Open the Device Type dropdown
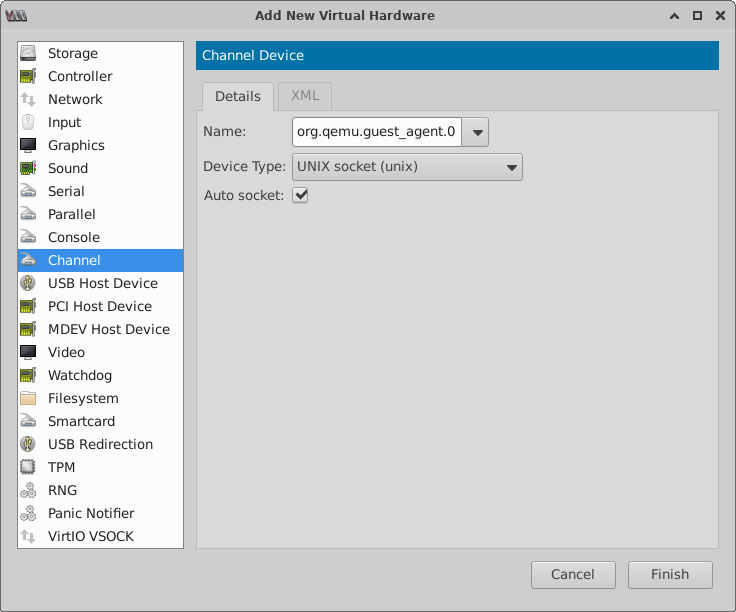The height and width of the screenshot is (612, 736). (x=406, y=166)
